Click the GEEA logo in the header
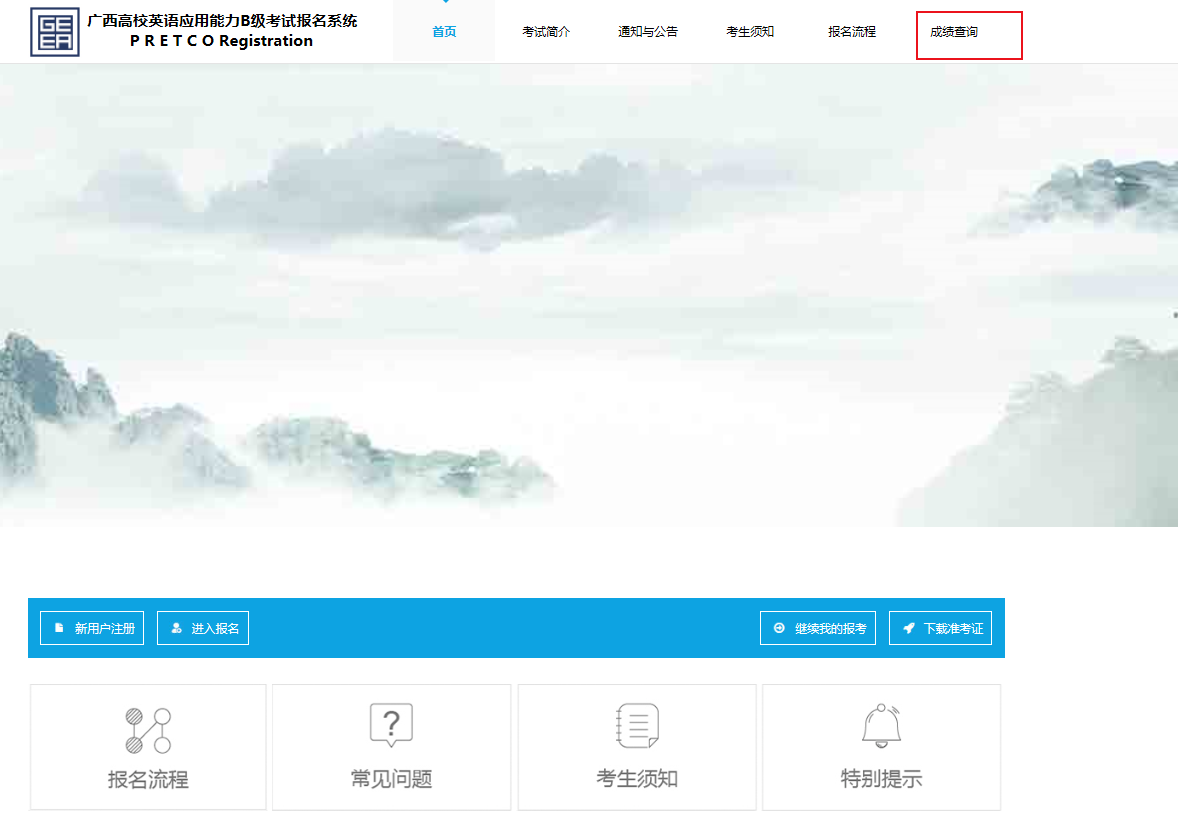This screenshot has width=1178, height=821. click(55, 32)
